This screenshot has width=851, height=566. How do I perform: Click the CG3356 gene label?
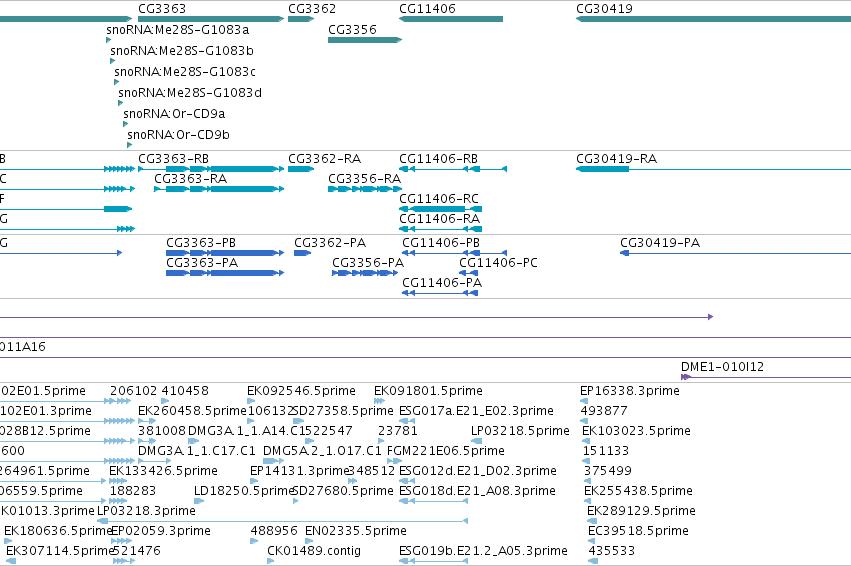(352, 29)
